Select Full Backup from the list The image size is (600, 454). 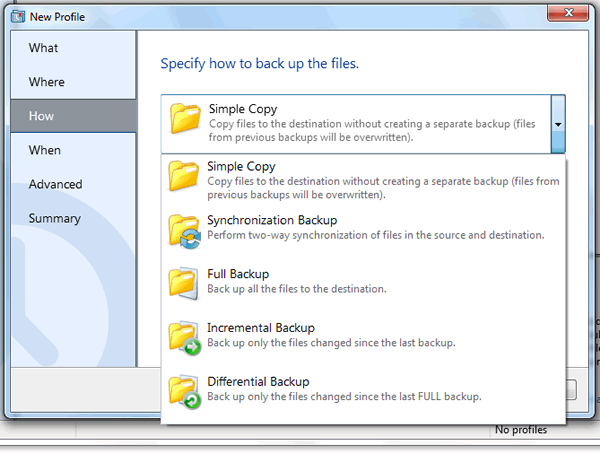pyautogui.click(x=238, y=274)
